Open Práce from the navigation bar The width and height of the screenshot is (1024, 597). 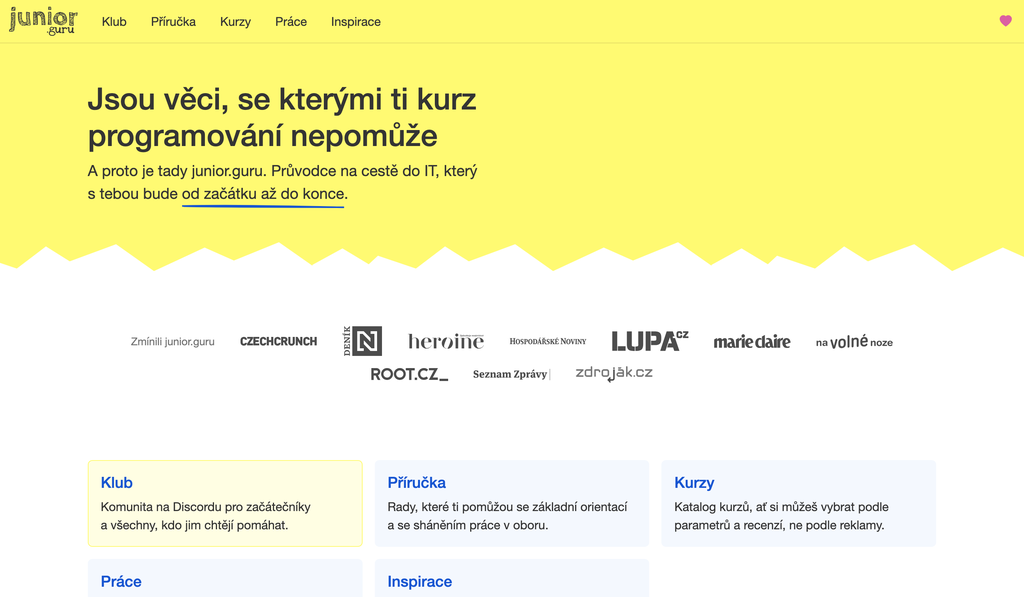point(291,22)
